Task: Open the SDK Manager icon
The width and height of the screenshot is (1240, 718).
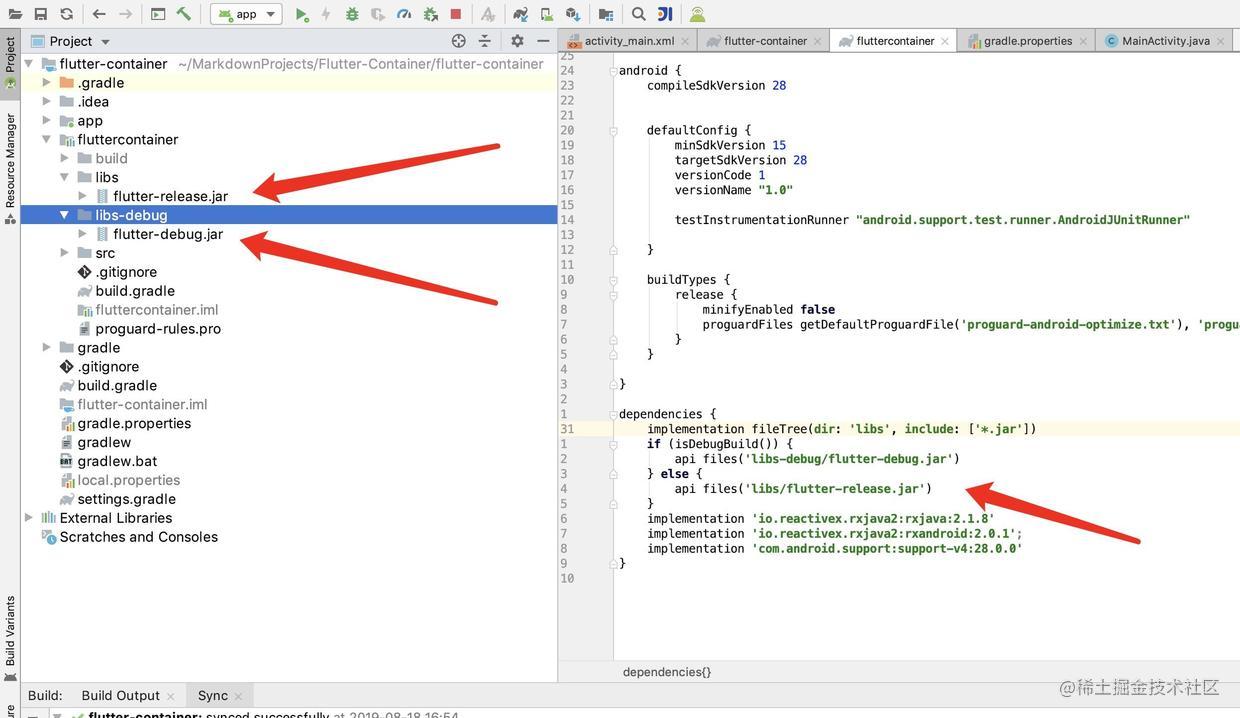Action: (573, 14)
